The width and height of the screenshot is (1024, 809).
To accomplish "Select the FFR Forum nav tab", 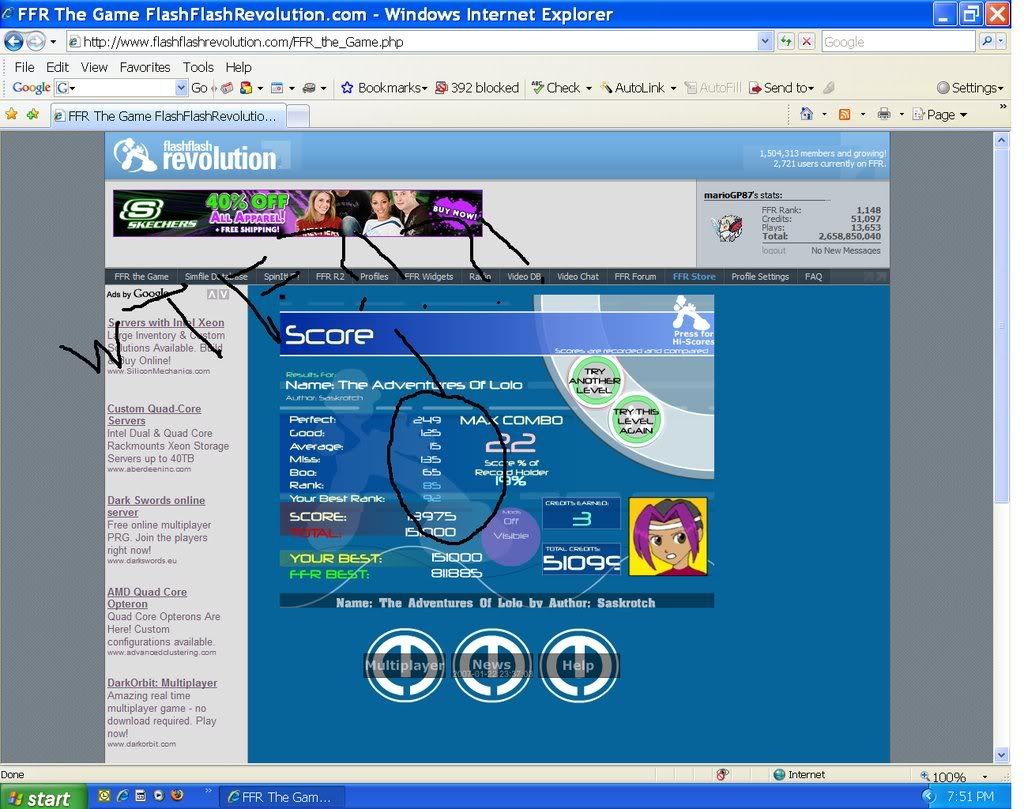I will point(635,277).
